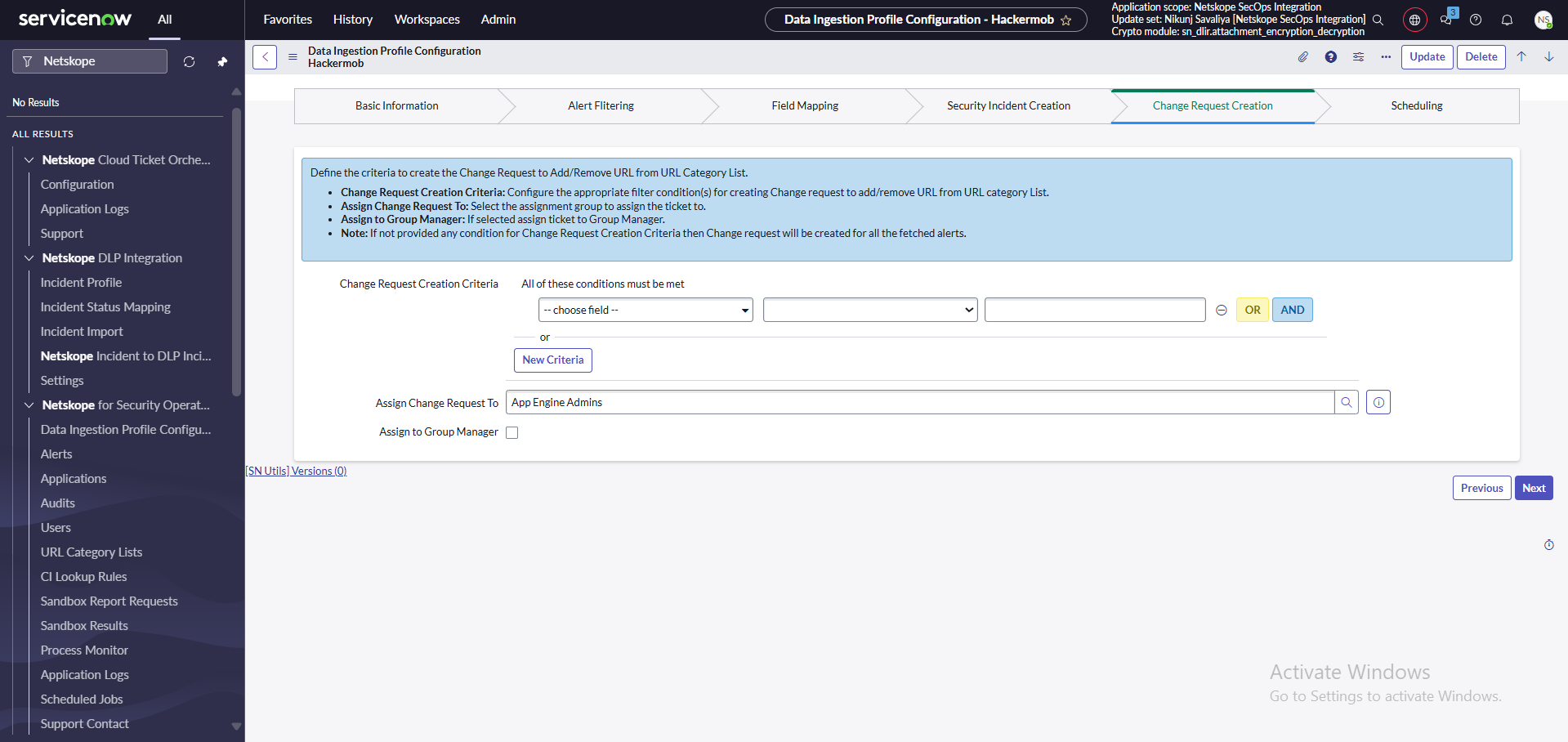Click the ServiceNow logo
This screenshot has height=742, width=1568.
(x=74, y=19)
